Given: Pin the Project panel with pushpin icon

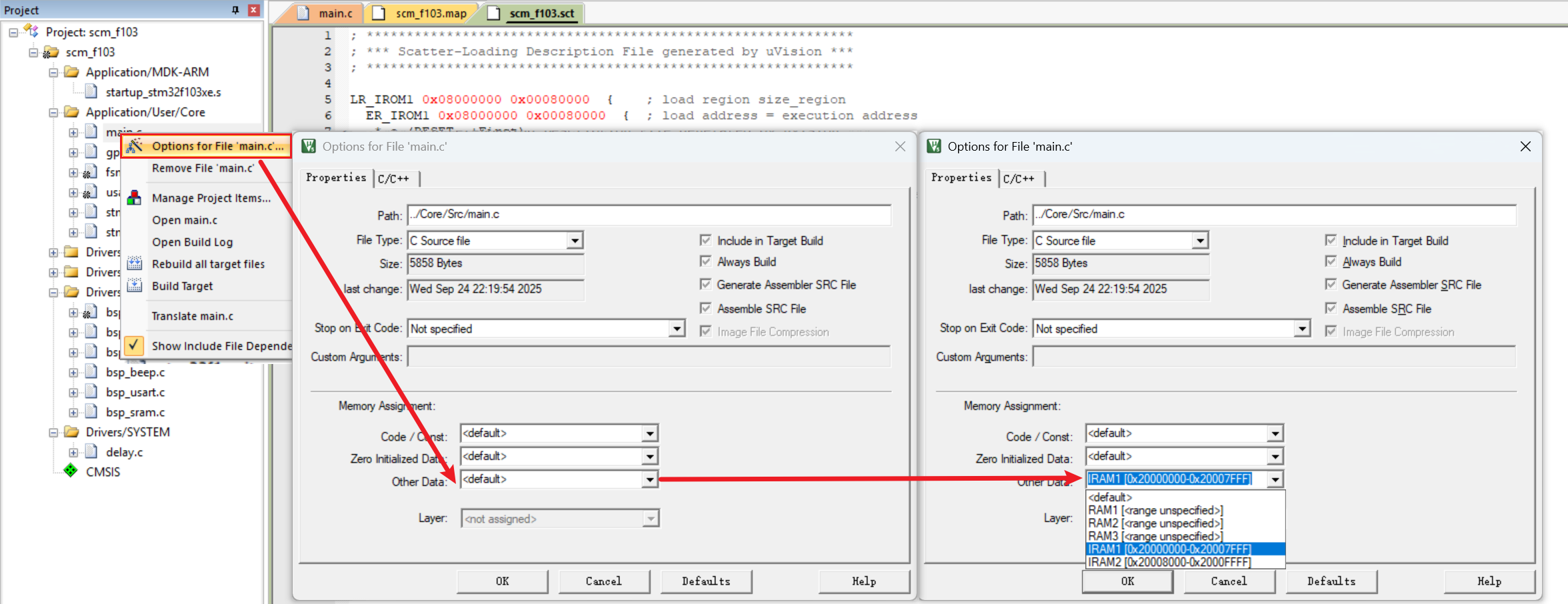Looking at the screenshot, I should coord(235,10).
